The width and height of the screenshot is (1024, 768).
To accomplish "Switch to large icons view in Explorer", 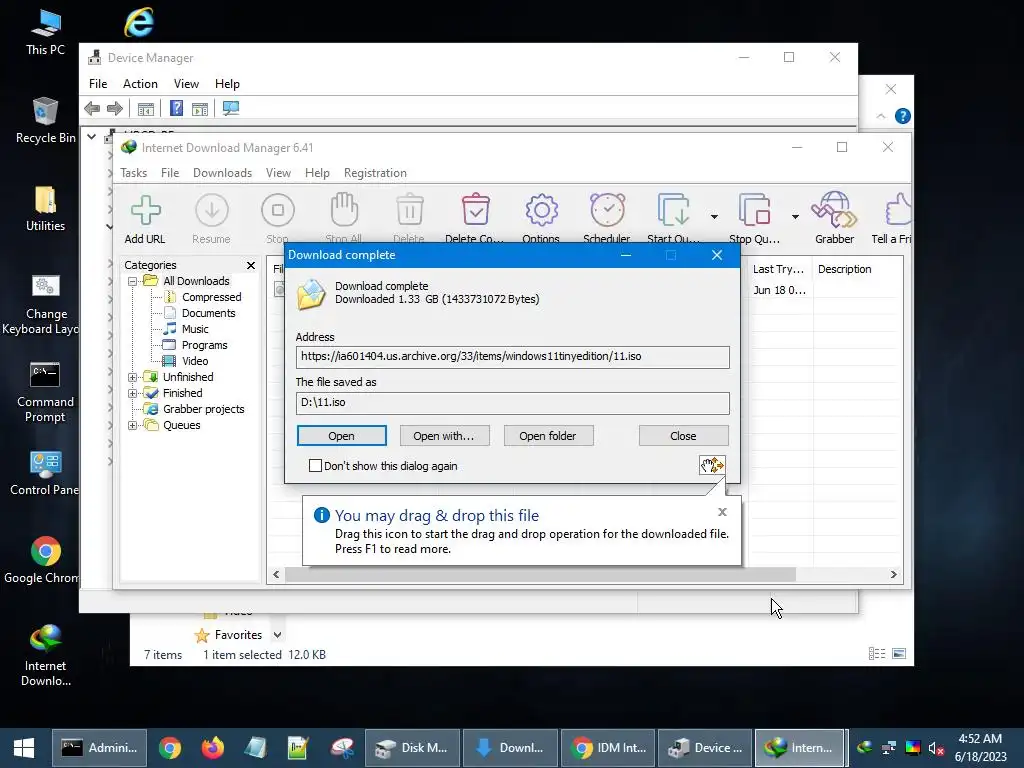I will pyautogui.click(x=899, y=654).
